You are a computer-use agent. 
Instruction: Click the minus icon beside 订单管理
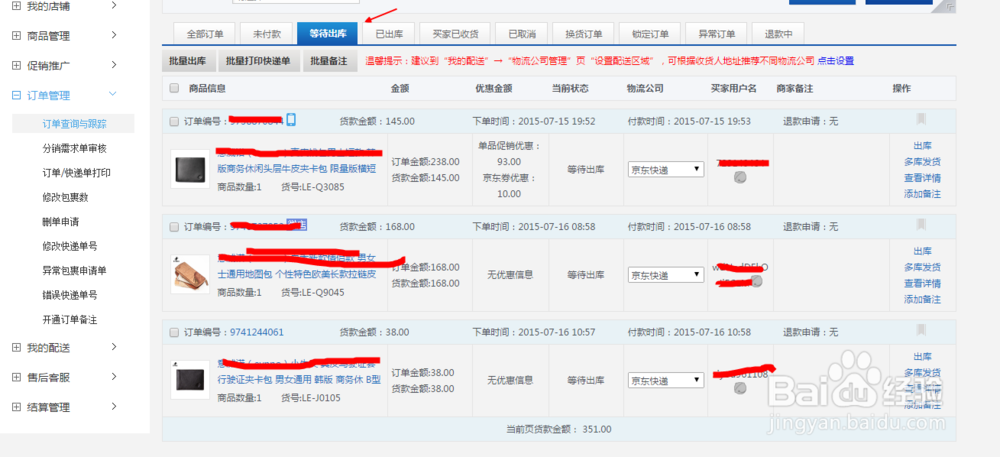pyautogui.click(x=16, y=96)
